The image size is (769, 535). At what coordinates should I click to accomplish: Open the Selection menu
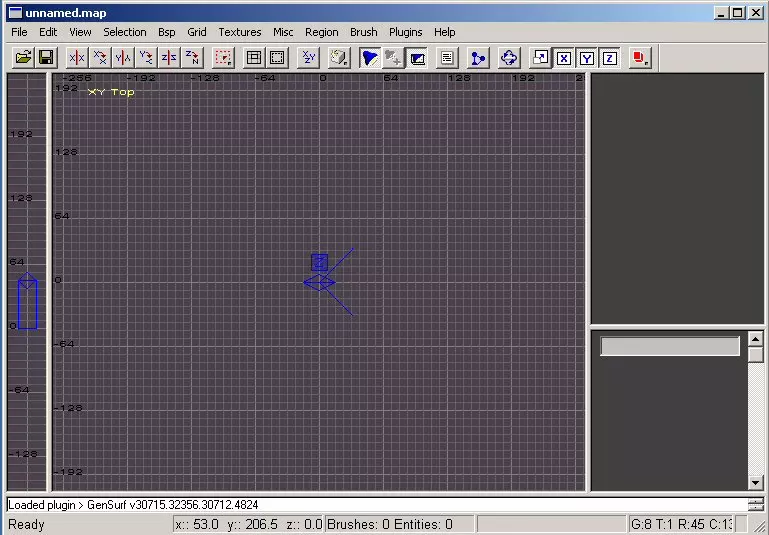point(125,32)
